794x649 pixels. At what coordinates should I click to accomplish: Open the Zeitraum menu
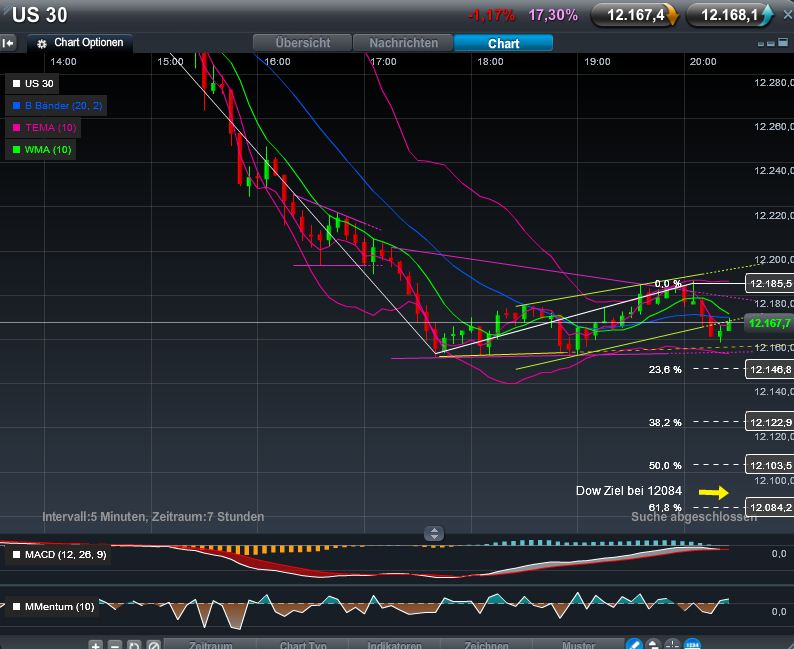click(211, 644)
